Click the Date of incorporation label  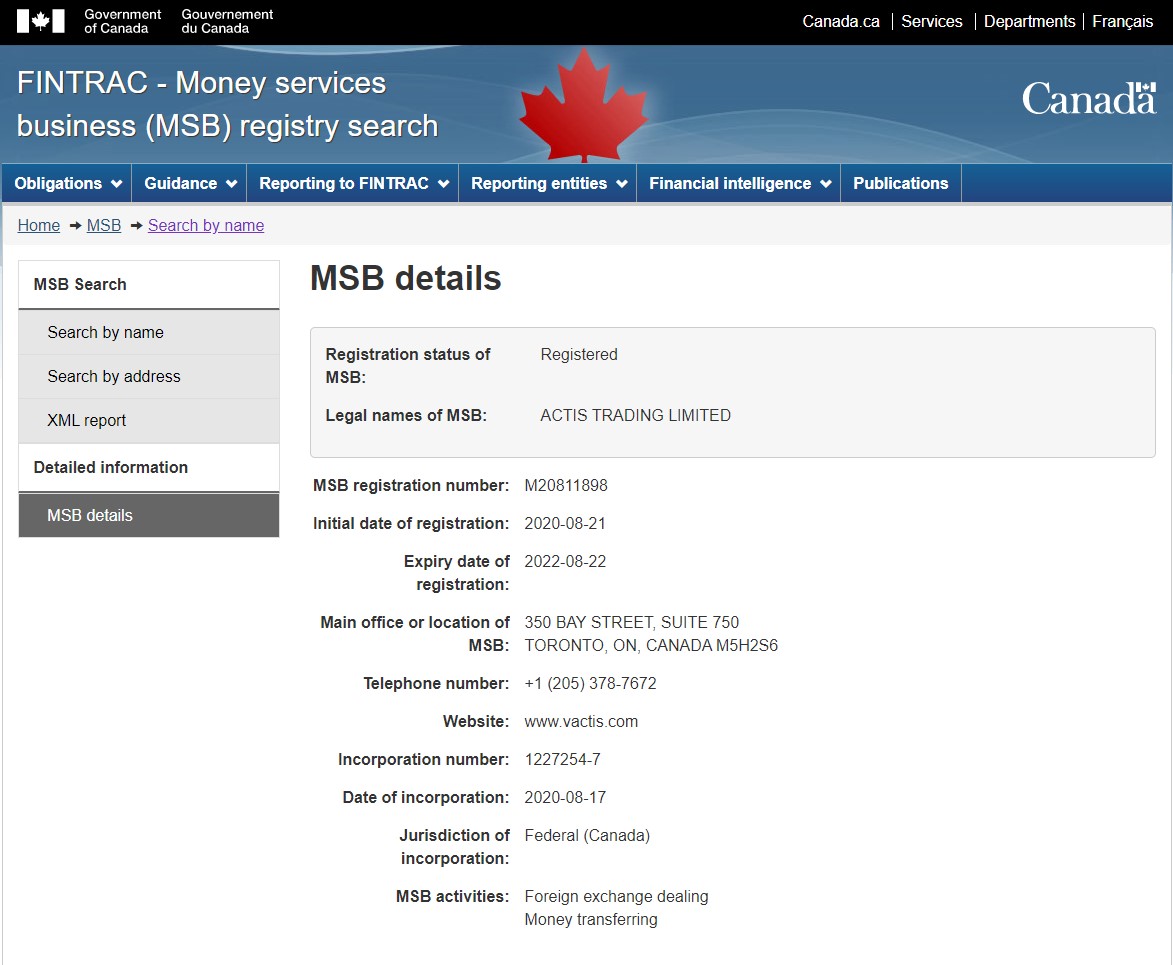(426, 798)
